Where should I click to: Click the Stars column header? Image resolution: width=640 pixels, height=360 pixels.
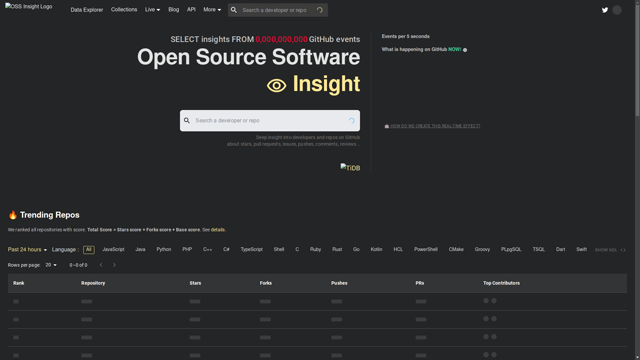coord(195,283)
